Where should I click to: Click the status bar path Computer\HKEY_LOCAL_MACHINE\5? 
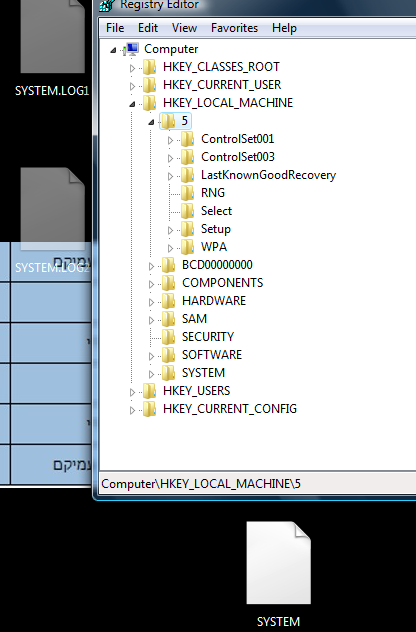click(x=201, y=484)
